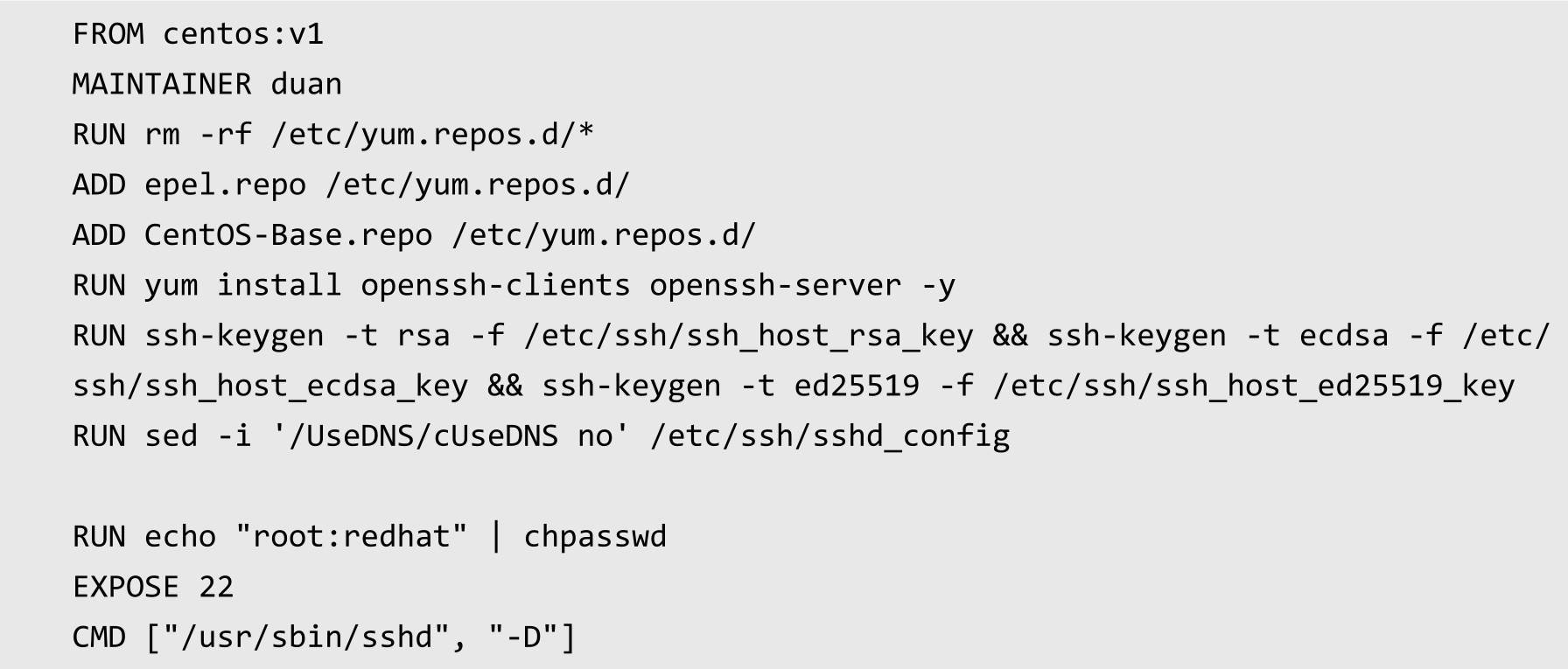Click the FROM centos:v1 line

point(199,34)
